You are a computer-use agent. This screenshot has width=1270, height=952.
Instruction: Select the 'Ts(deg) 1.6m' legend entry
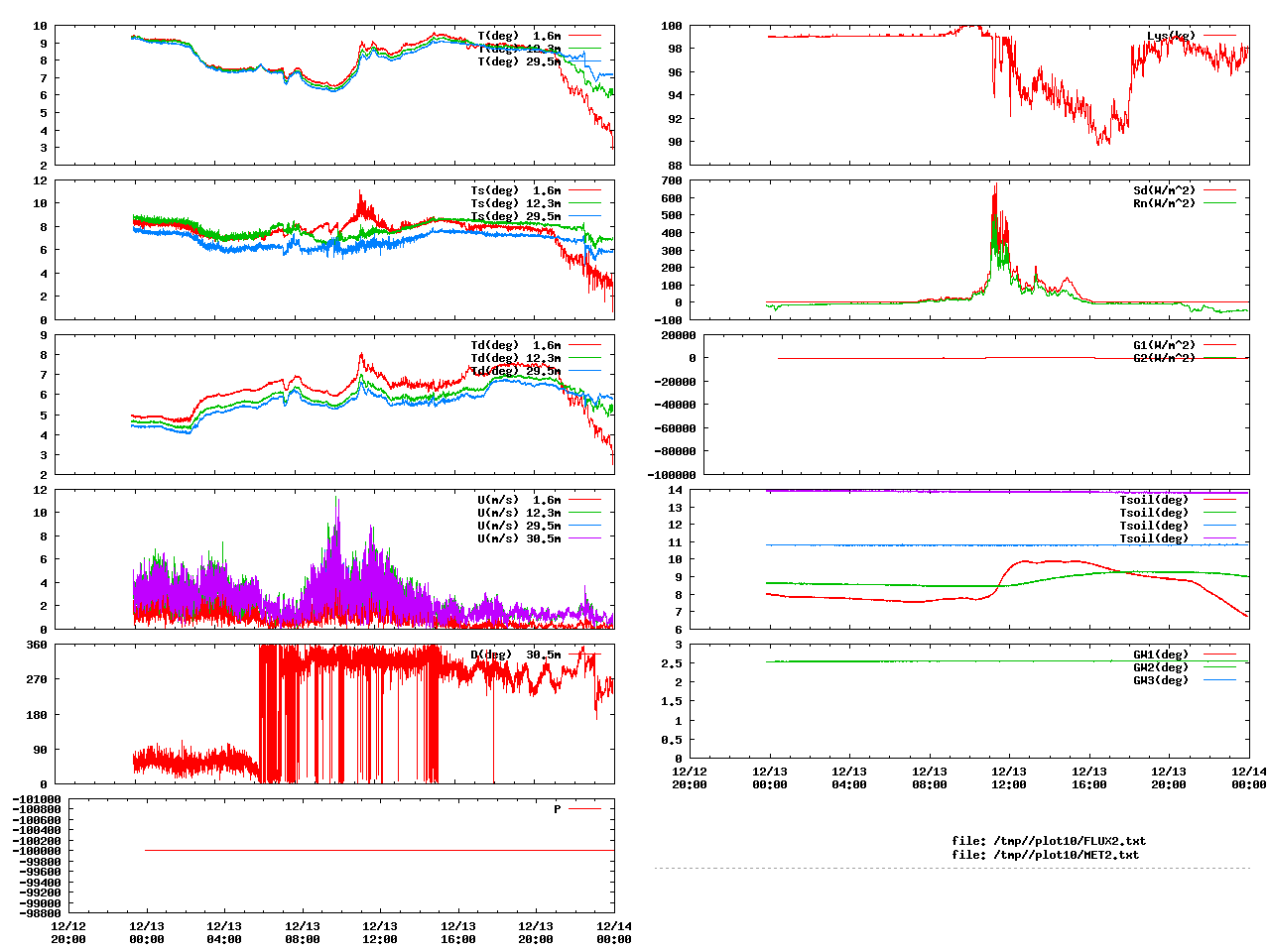pos(516,190)
